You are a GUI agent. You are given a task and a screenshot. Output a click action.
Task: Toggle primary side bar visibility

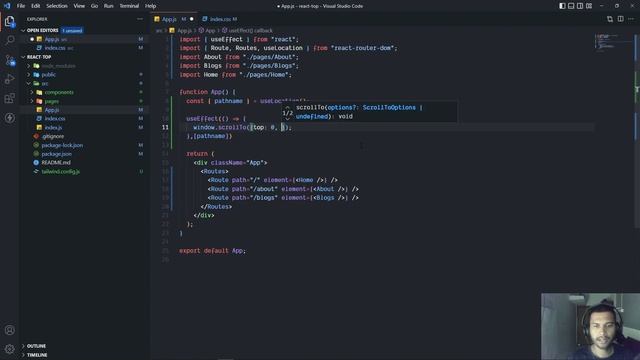[x=562, y=6]
